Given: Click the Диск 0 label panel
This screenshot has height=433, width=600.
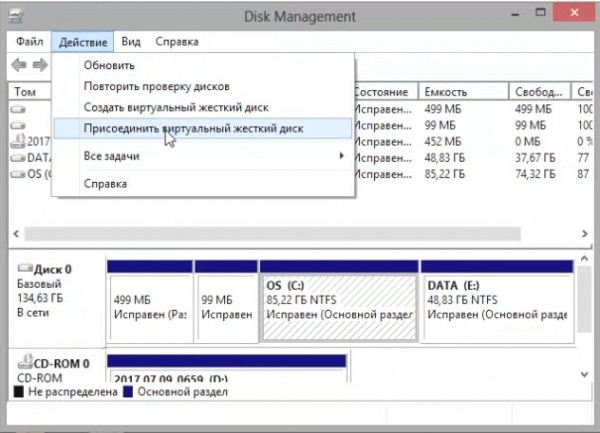Looking at the screenshot, I should pyautogui.click(x=57, y=299).
